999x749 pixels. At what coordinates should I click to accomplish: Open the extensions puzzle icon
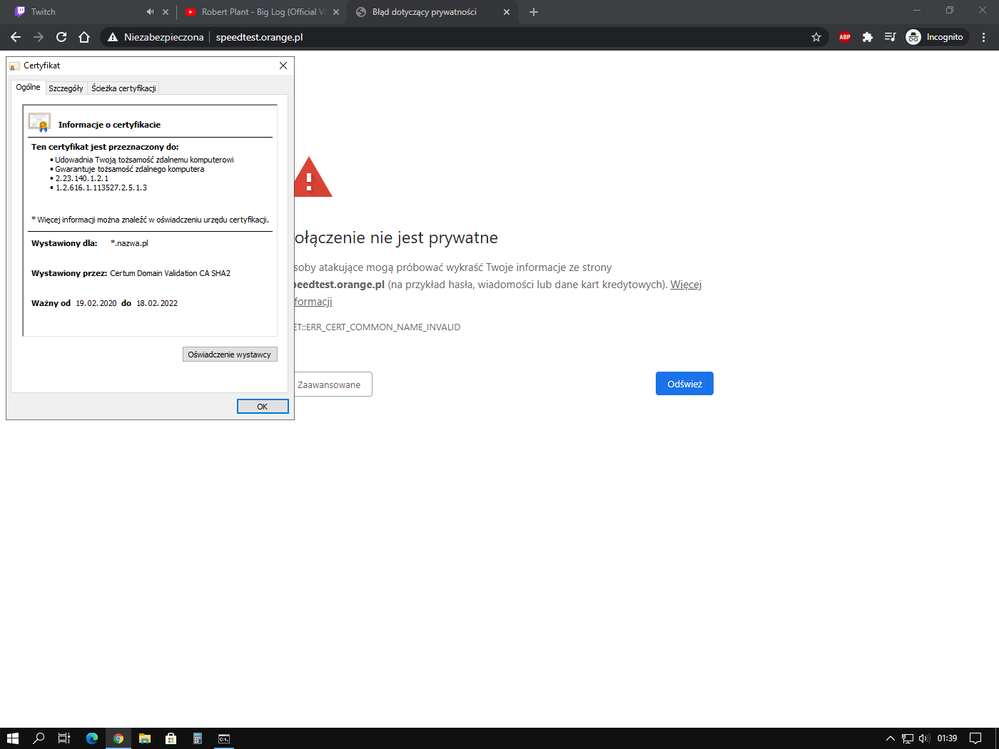tap(867, 37)
